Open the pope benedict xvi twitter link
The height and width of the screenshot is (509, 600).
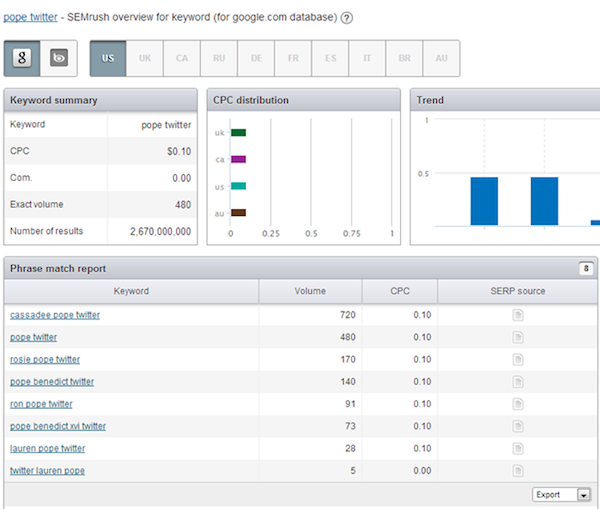point(58,426)
